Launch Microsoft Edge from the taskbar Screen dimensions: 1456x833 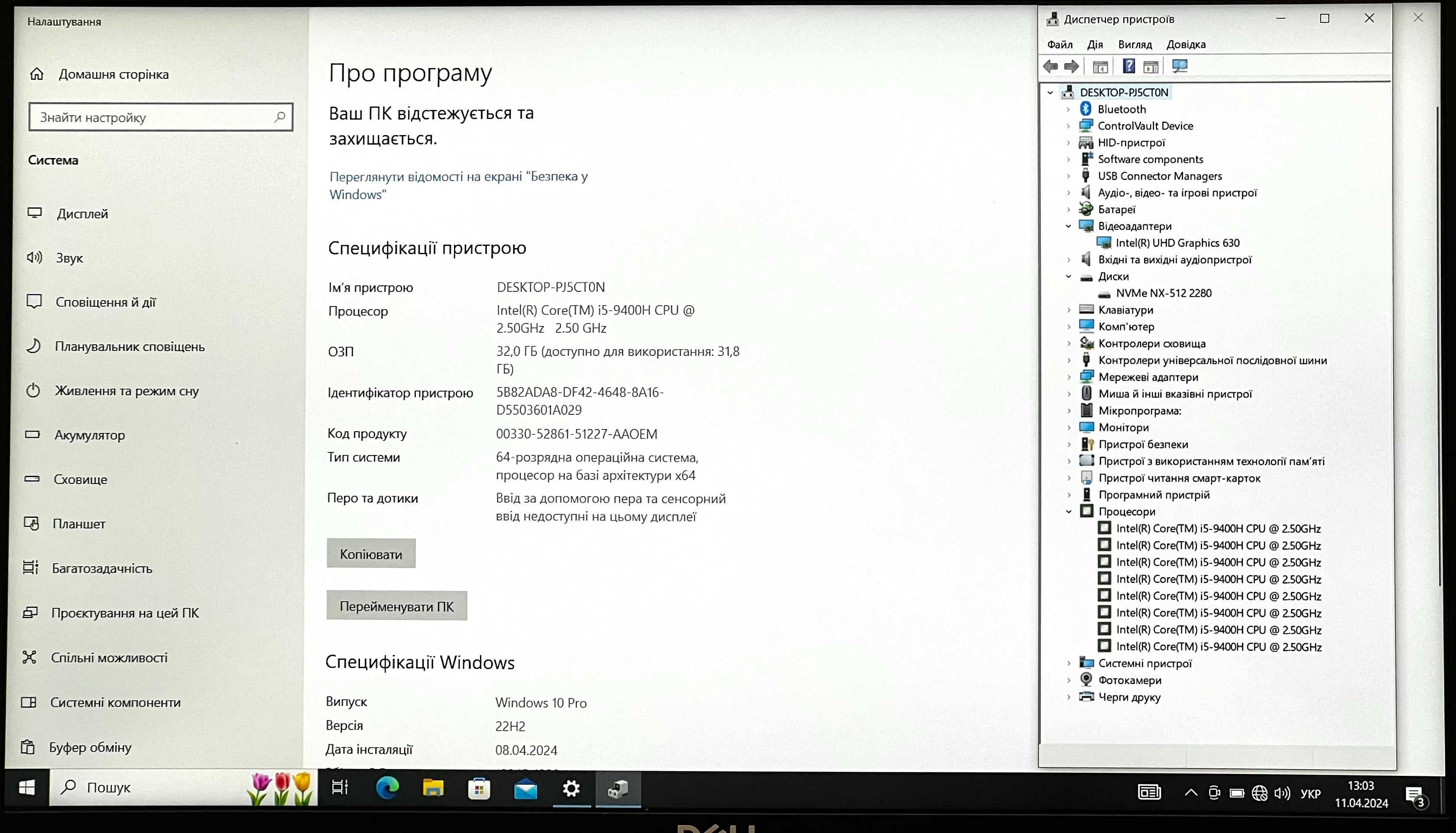point(387,788)
